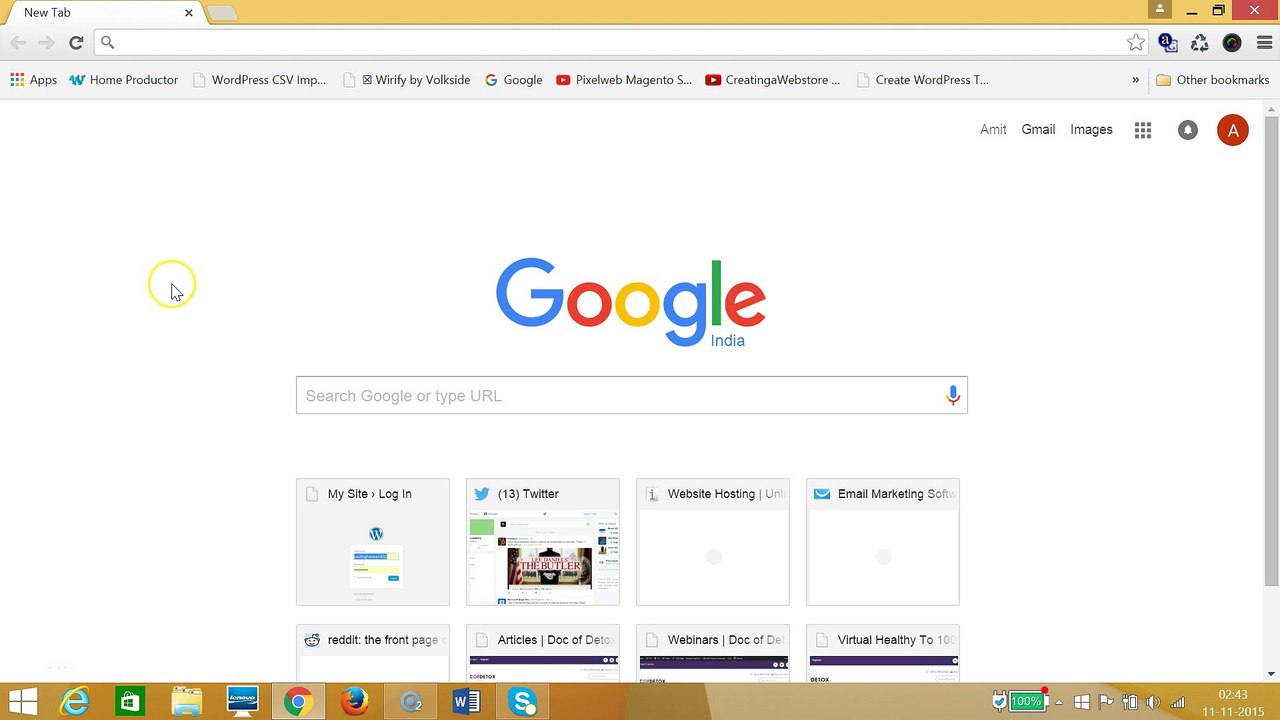
Task: Open the Lenovo taskbar app
Action: click(243, 701)
